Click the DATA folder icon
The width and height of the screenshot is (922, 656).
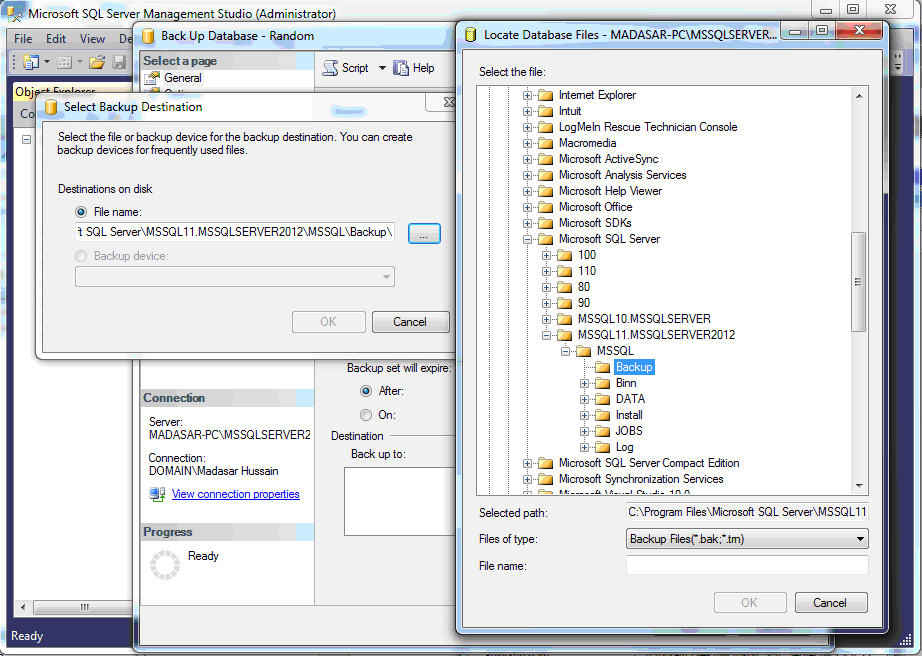602,399
